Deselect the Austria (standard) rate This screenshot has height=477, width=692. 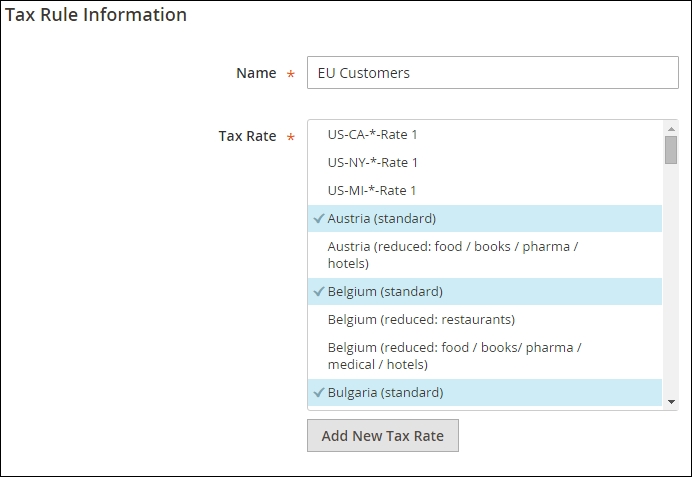[381, 218]
